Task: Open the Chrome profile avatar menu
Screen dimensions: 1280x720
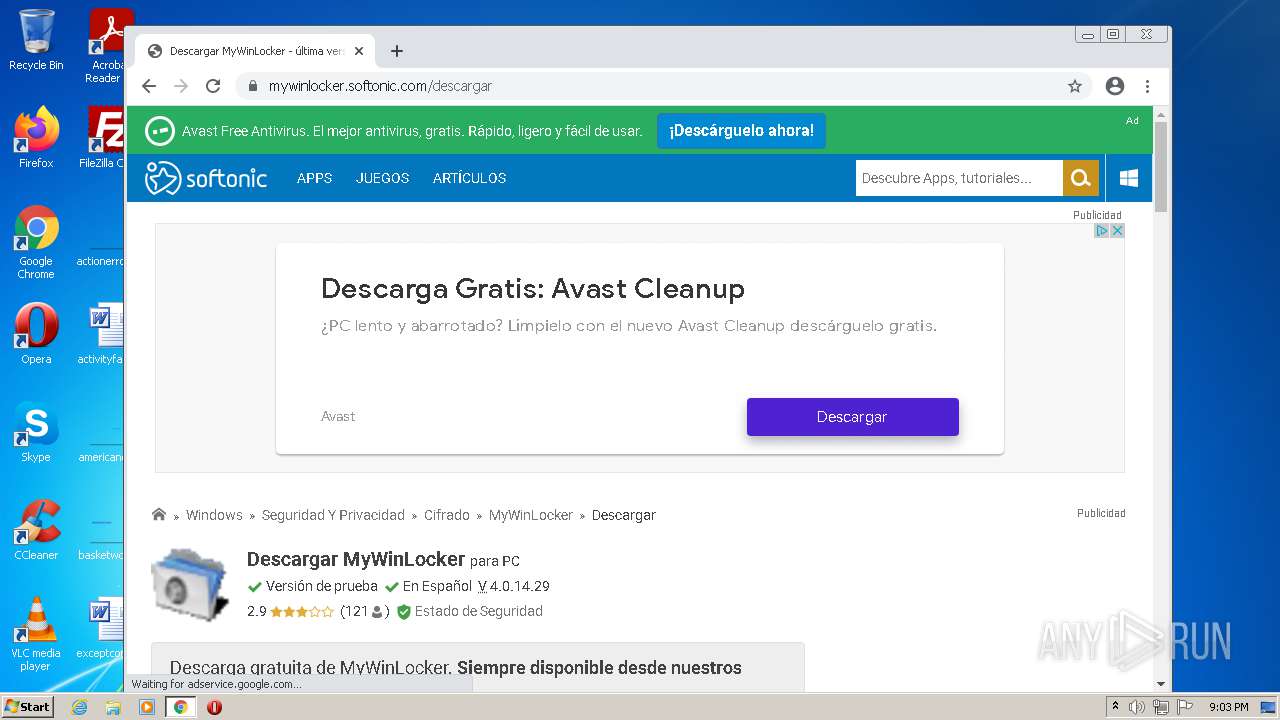Action: pyautogui.click(x=1115, y=86)
